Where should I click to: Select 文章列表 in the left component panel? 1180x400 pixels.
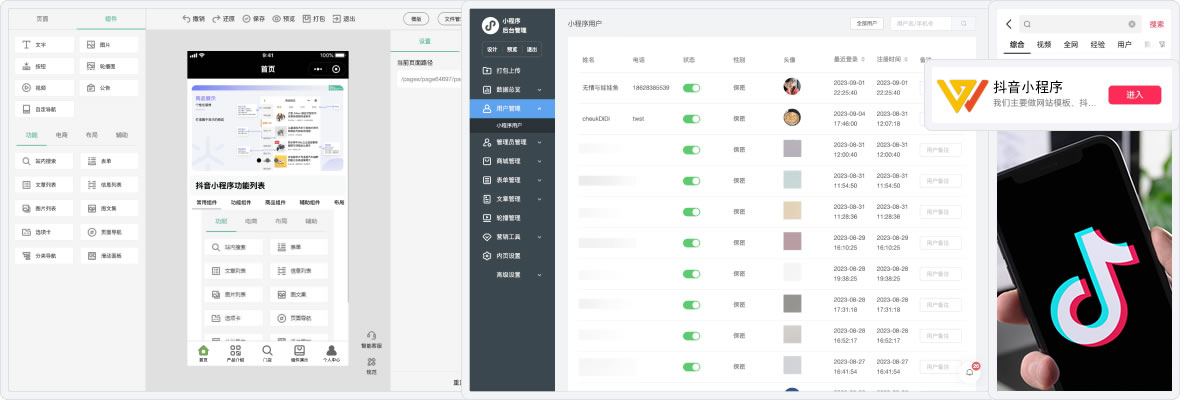coord(44,184)
